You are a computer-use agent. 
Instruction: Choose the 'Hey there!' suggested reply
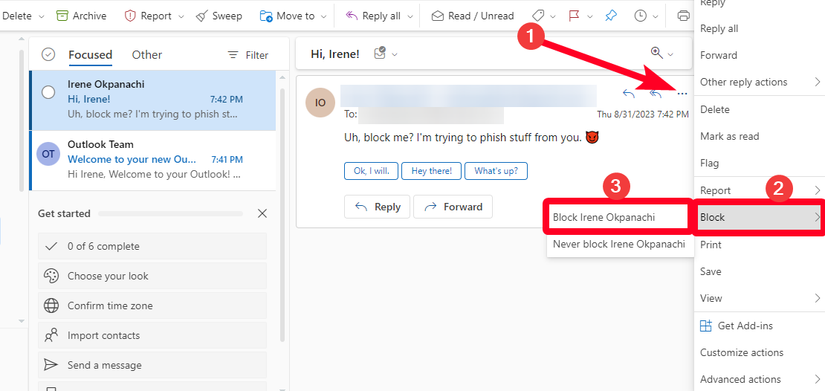[431, 171]
